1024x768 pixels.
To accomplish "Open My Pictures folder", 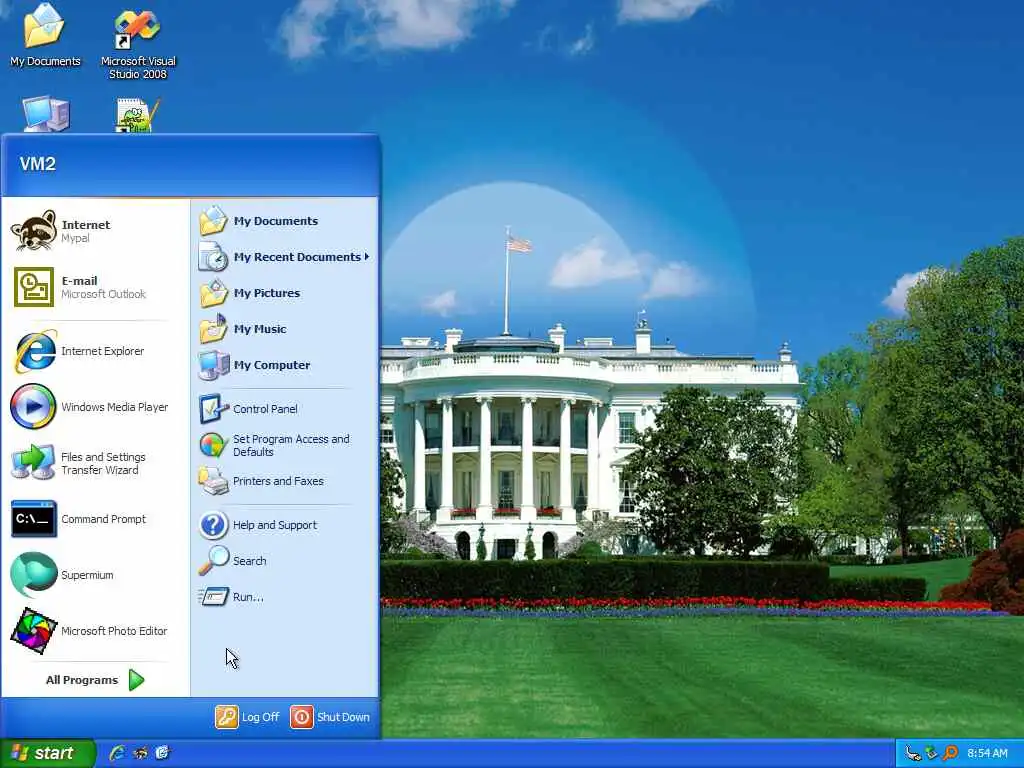I will click(x=284, y=293).
